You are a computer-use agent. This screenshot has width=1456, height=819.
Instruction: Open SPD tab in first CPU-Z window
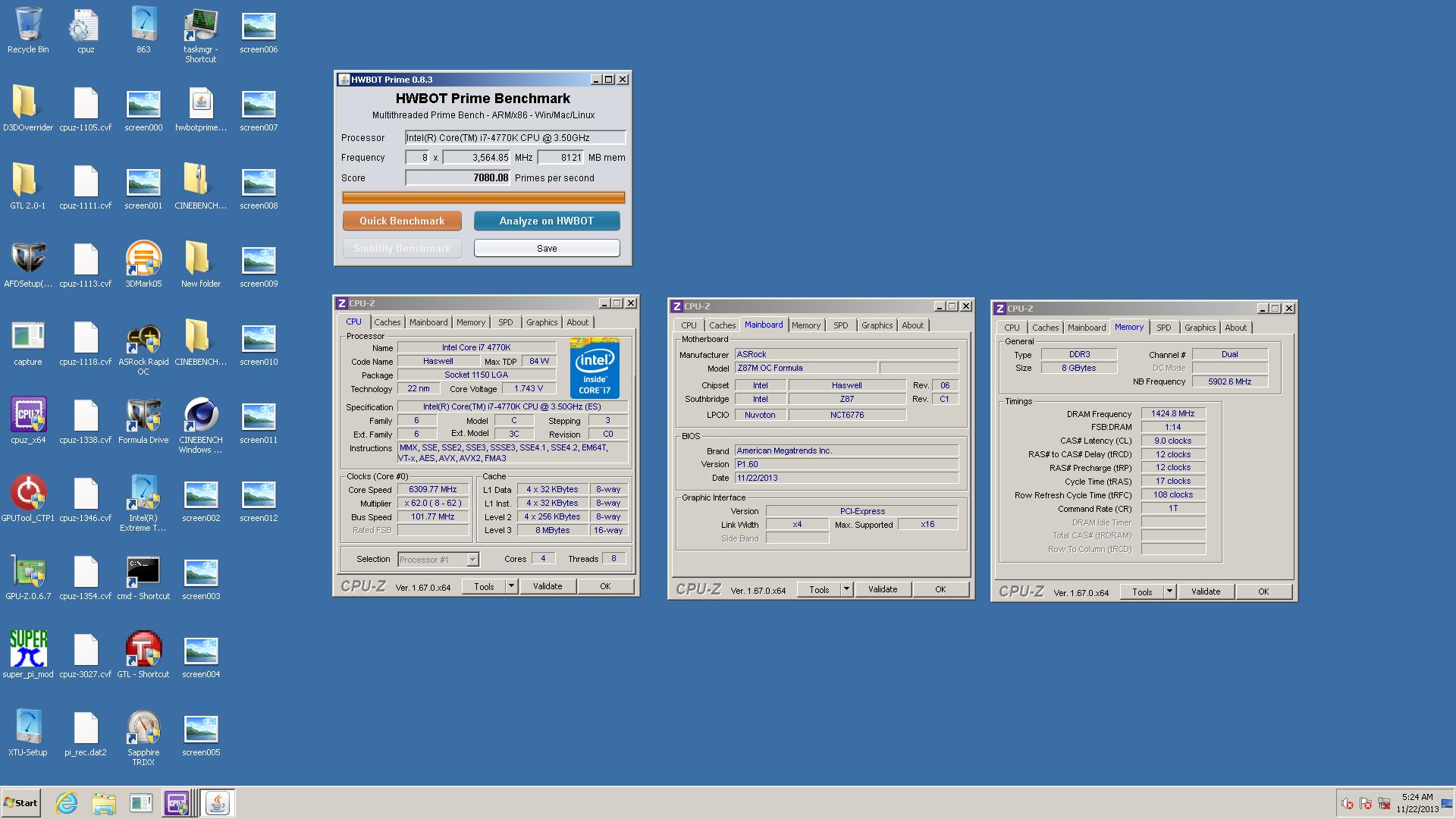(505, 322)
